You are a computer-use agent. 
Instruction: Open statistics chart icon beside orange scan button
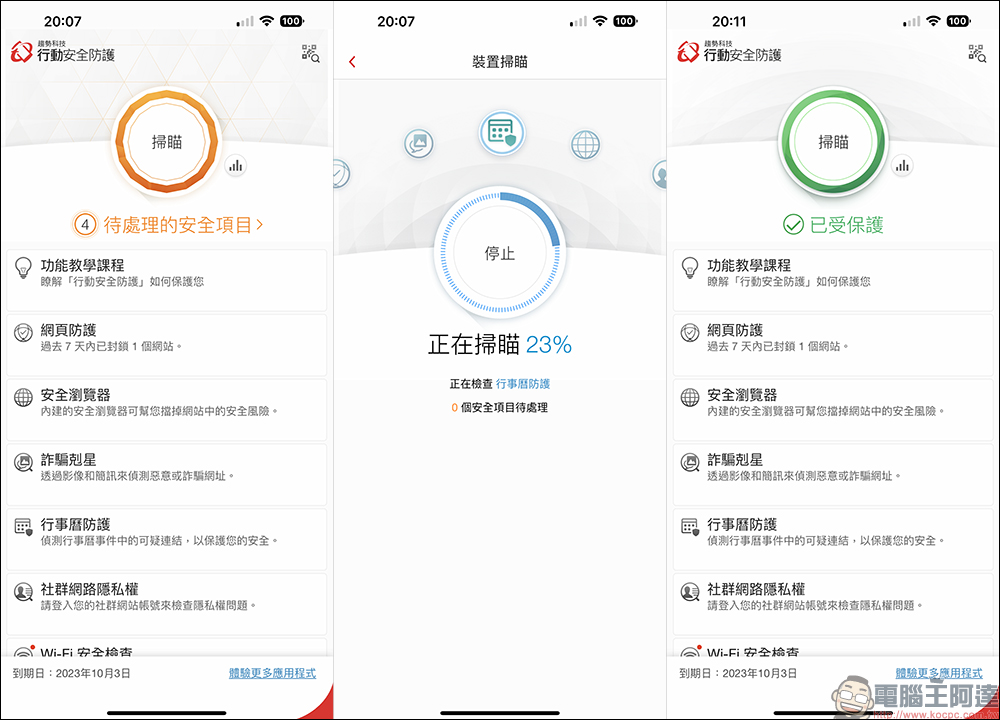[236, 166]
